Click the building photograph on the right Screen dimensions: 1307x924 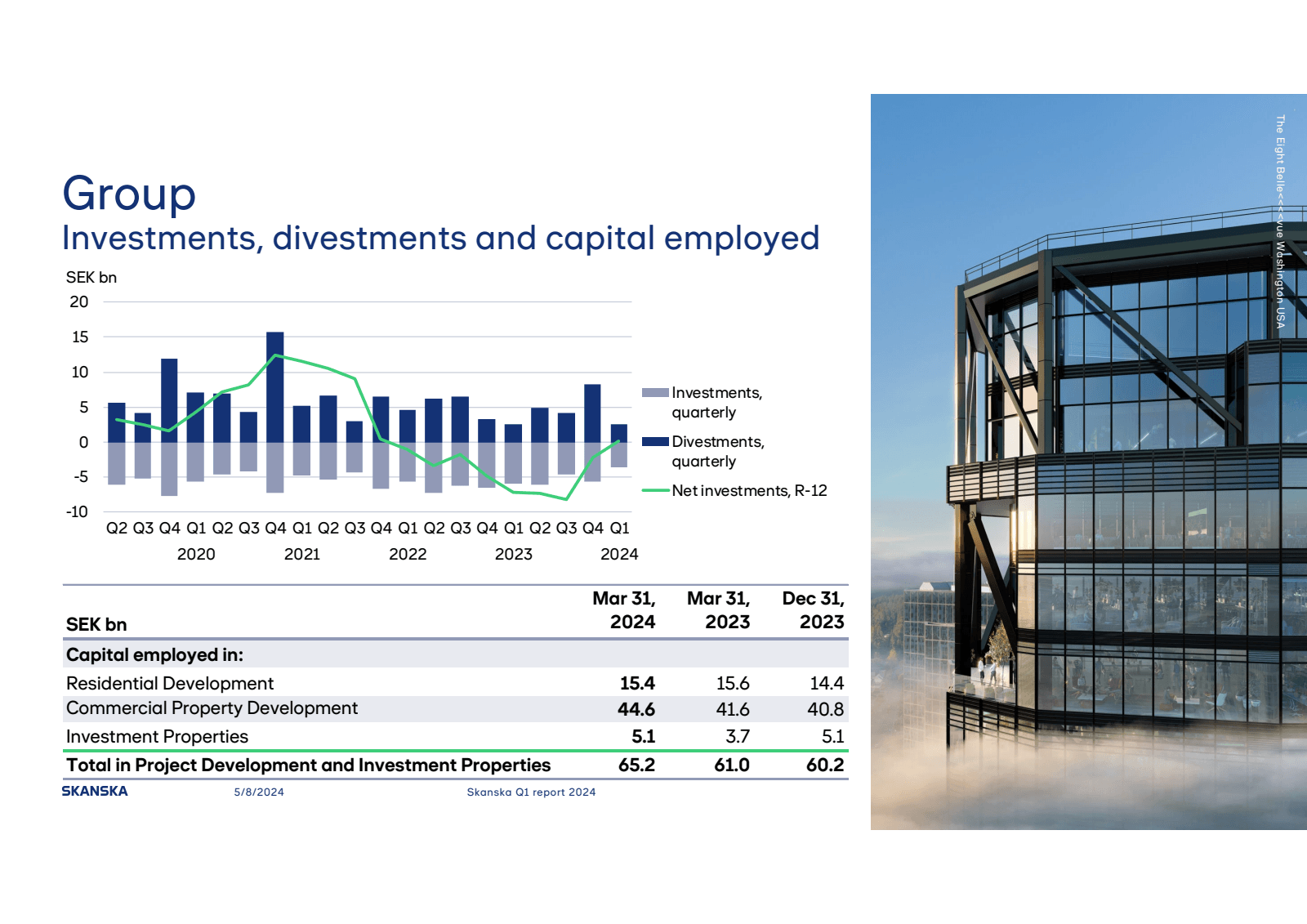(1089, 462)
